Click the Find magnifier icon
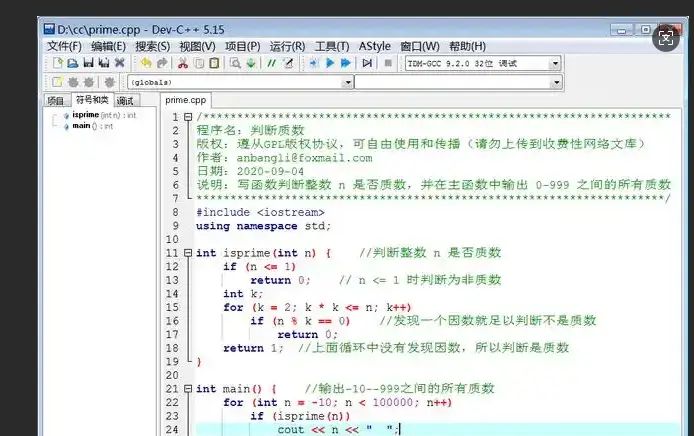The height and width of the screenshot is (436, 694). [235, 63]
